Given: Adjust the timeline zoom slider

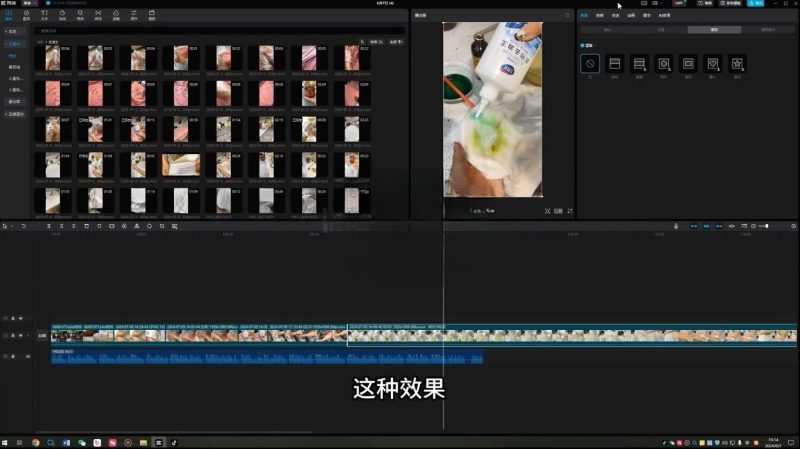Looking at the screenshot, I should 764,226.
